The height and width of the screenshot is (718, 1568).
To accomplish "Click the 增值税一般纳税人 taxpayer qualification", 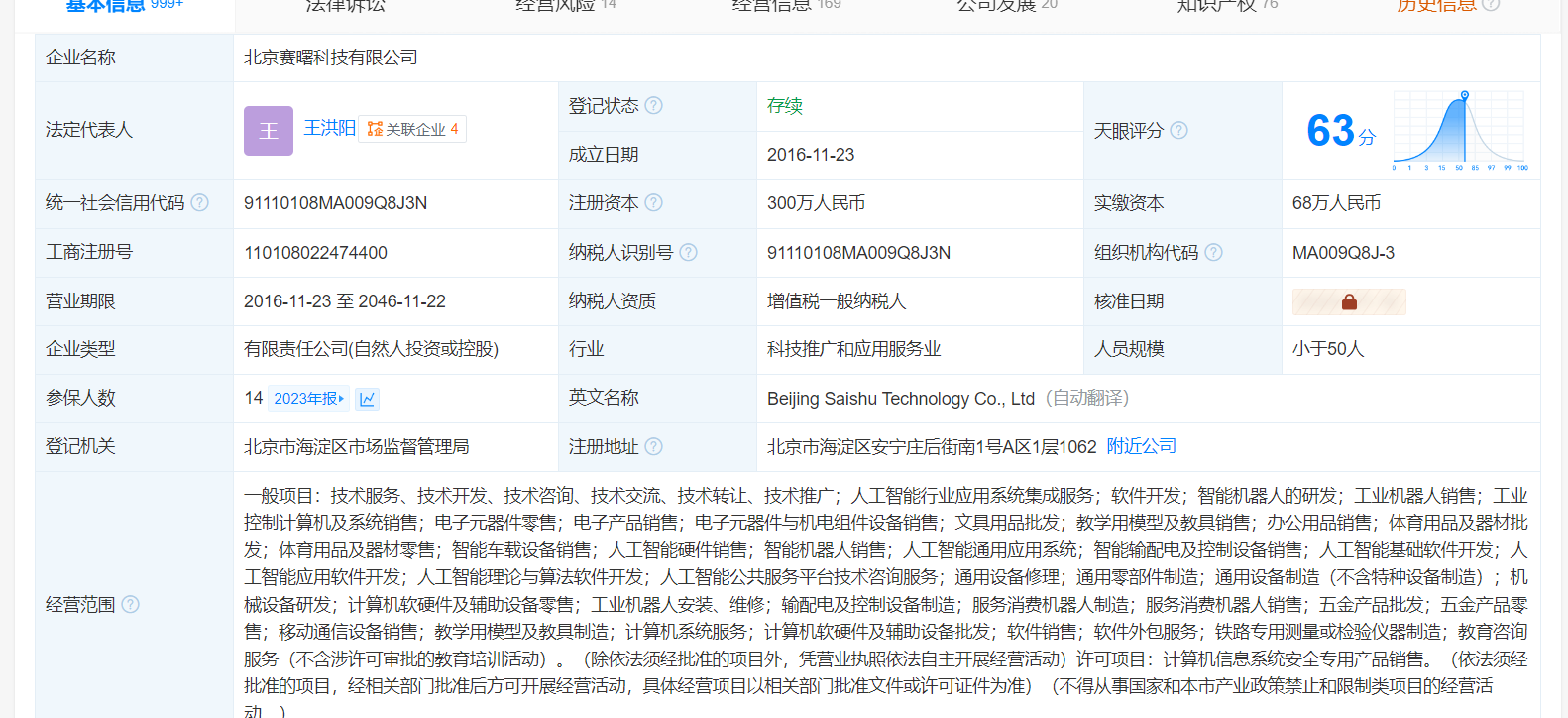I will pos(837,301).
